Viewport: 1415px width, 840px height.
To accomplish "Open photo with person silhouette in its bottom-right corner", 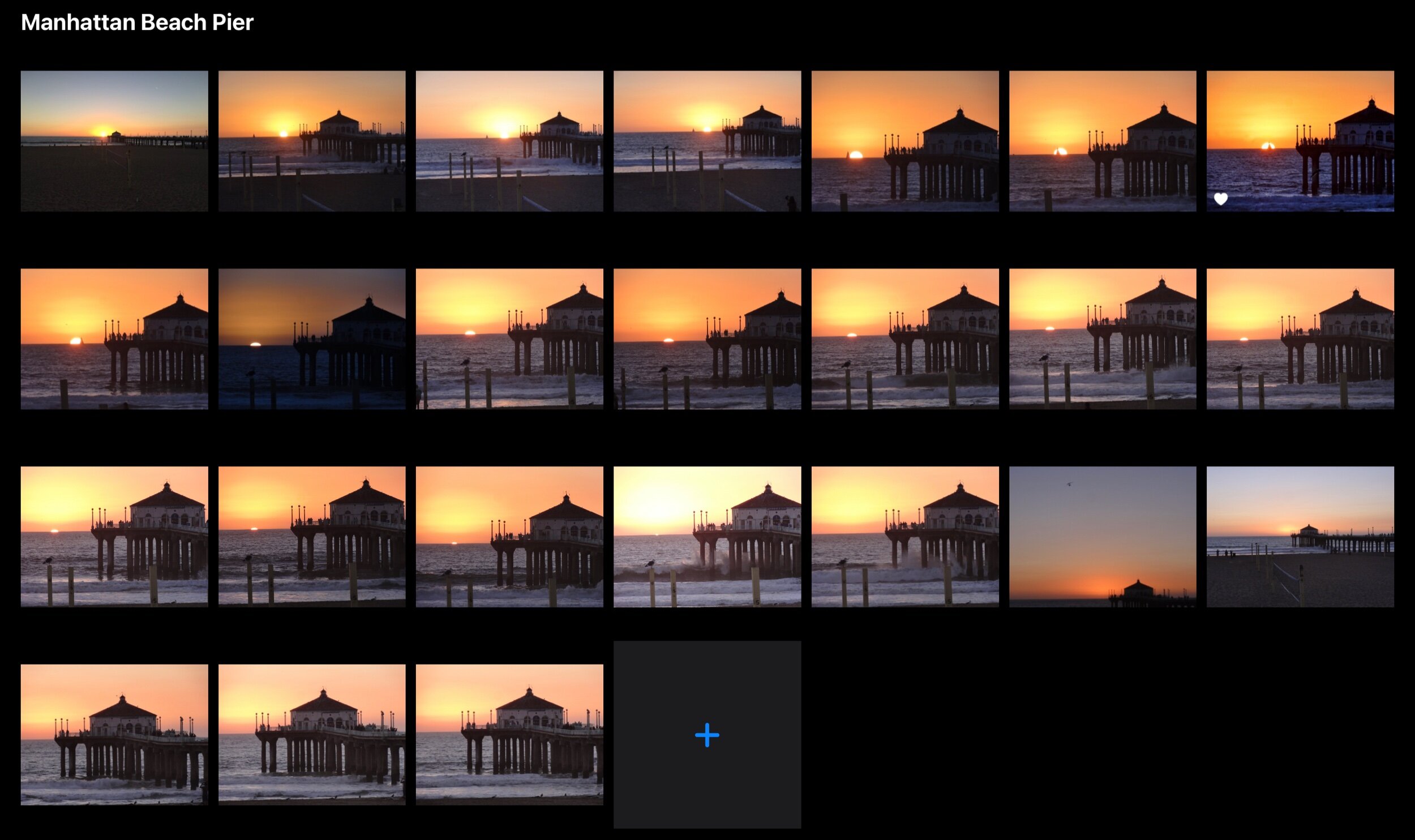I will tap(707, 141).
